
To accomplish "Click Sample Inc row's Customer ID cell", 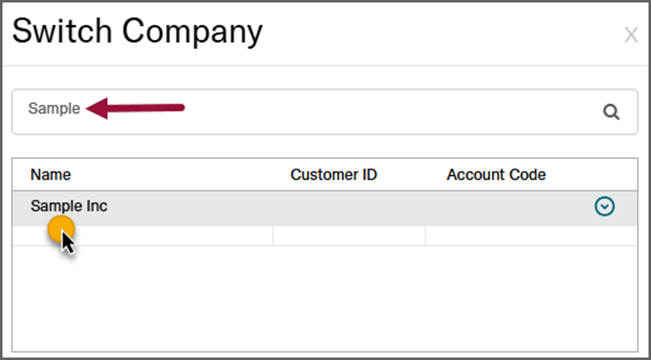I will coord(349,208).
